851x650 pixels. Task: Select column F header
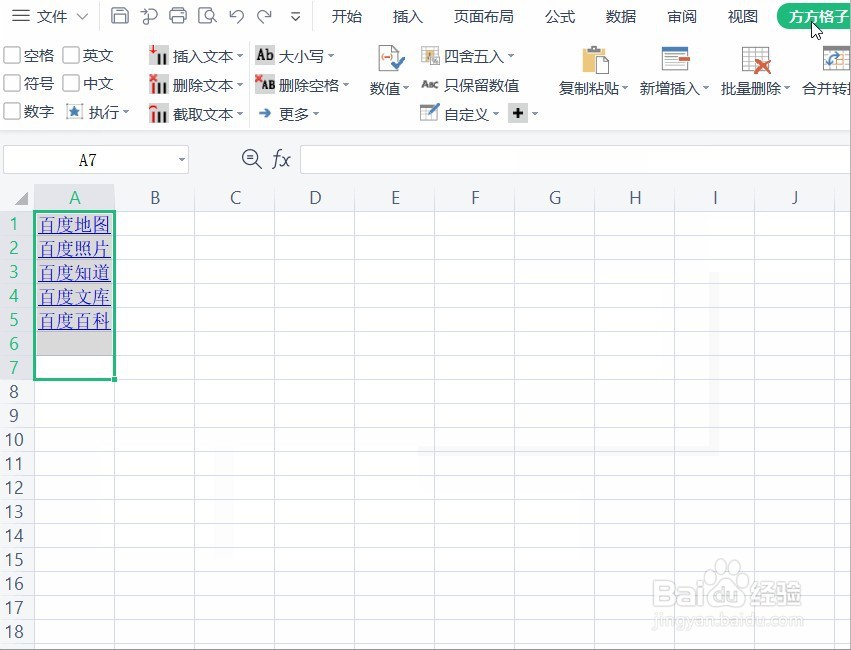pos(475,197)
